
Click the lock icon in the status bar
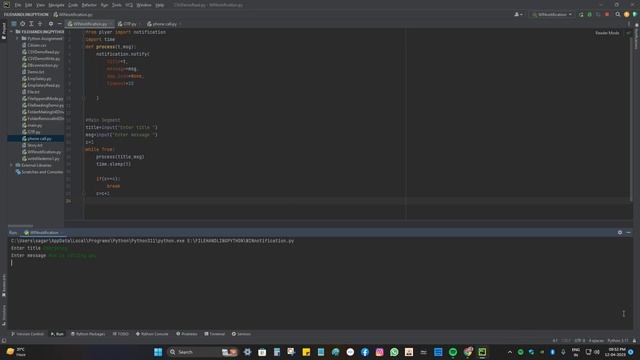pyautogui.click(x=634, y=340)
